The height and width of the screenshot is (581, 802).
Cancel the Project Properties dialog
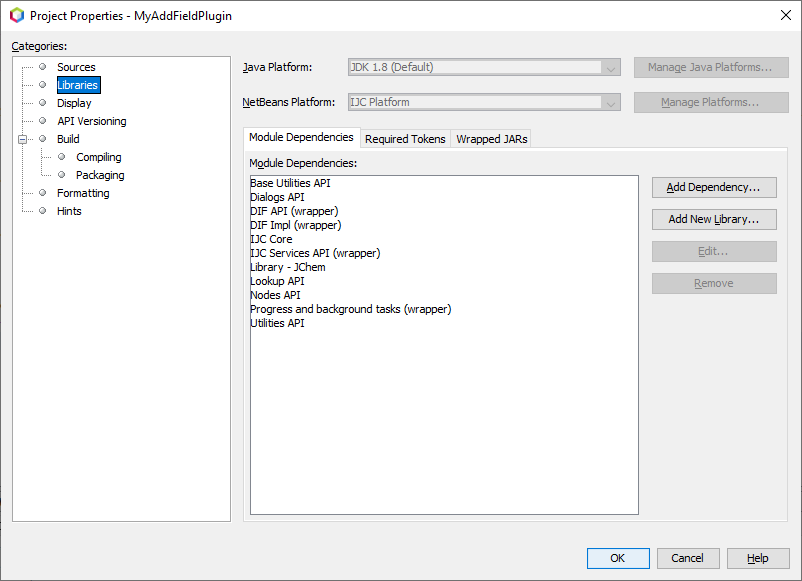point(687,558)
